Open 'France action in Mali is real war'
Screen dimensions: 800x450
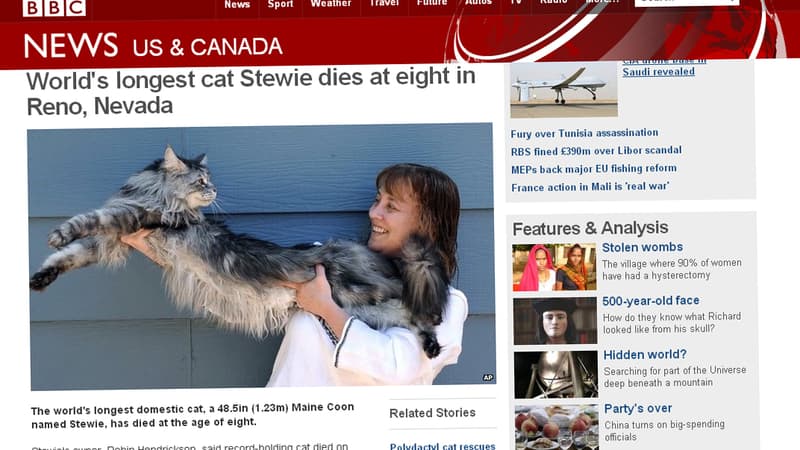click(x=590, y=187)
